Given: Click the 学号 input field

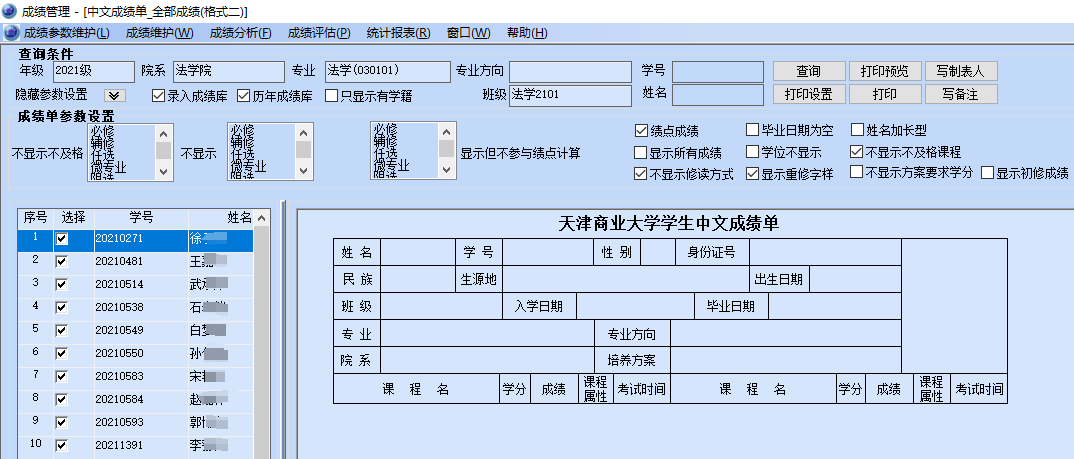Looking at the screenshot, I should coord(717,71).
